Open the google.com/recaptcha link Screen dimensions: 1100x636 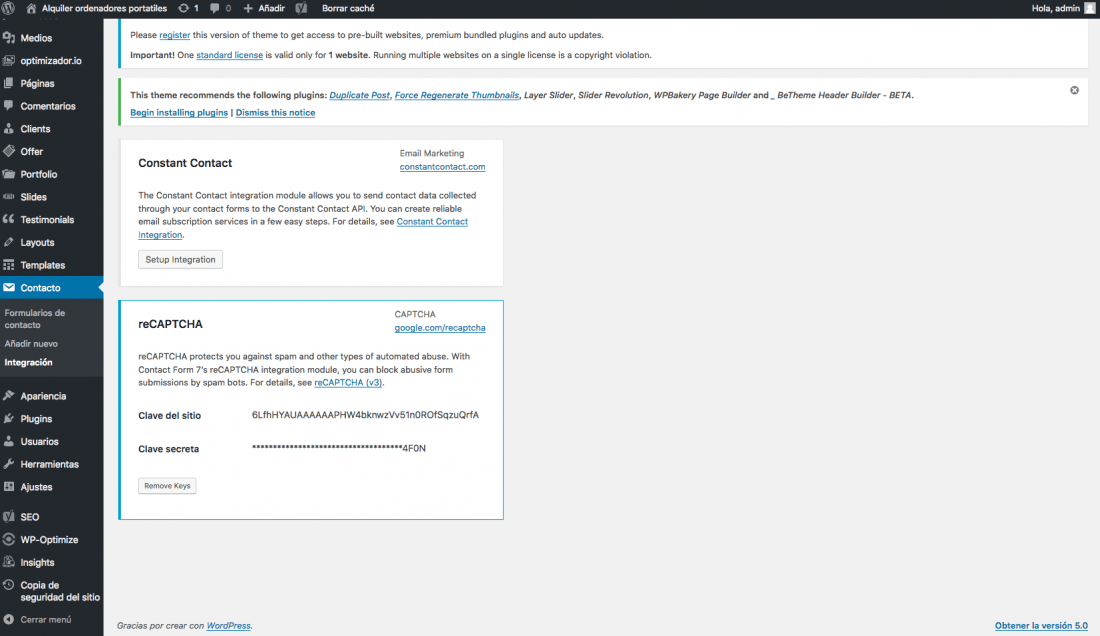pos(440,328)
